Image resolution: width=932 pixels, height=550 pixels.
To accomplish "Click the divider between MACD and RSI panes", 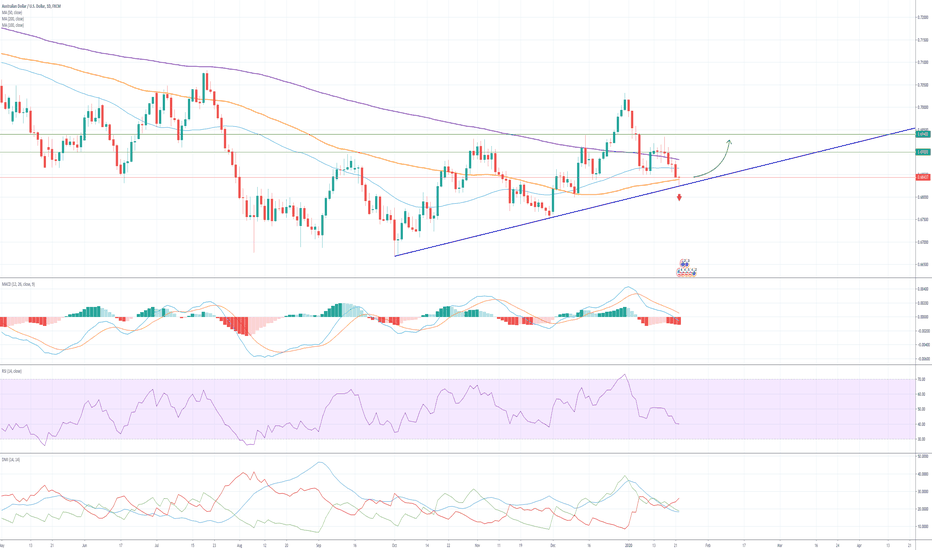I will point(450,365).
